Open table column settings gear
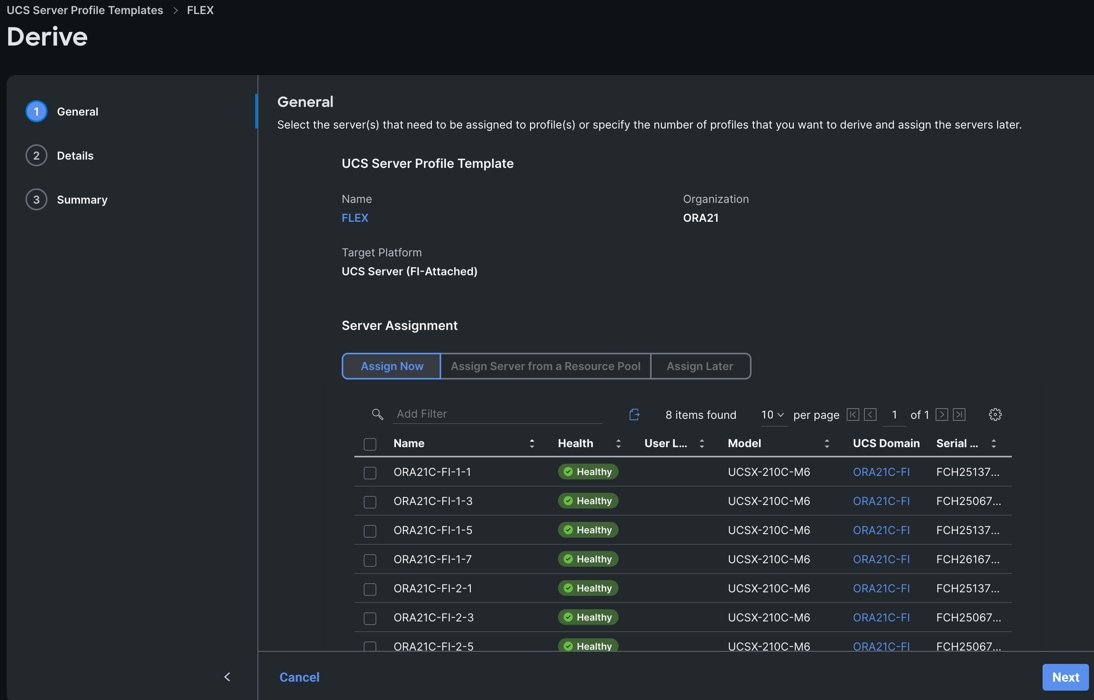 click(995, 415)
